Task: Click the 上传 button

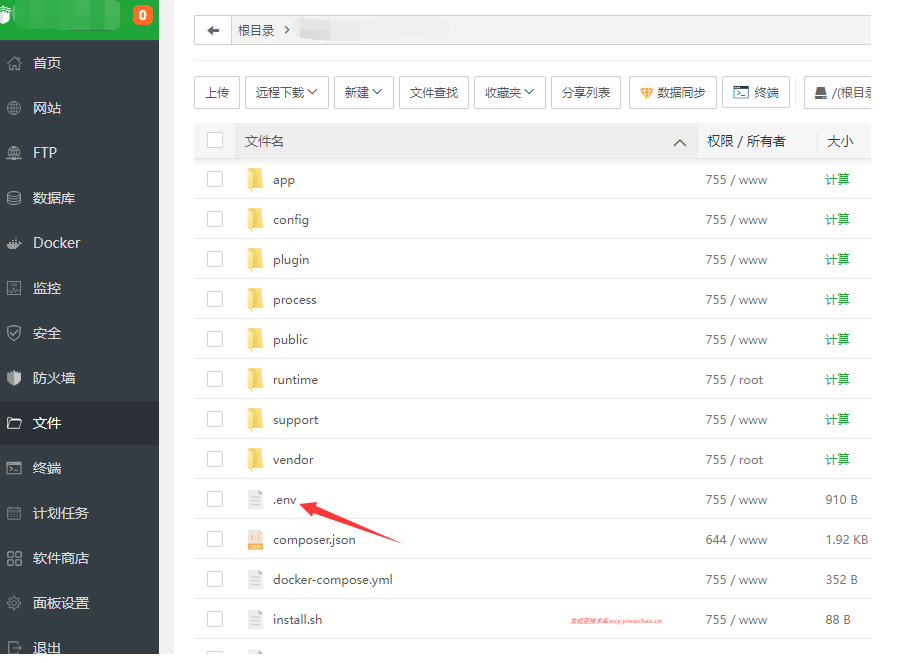Action: pos(217,93)
